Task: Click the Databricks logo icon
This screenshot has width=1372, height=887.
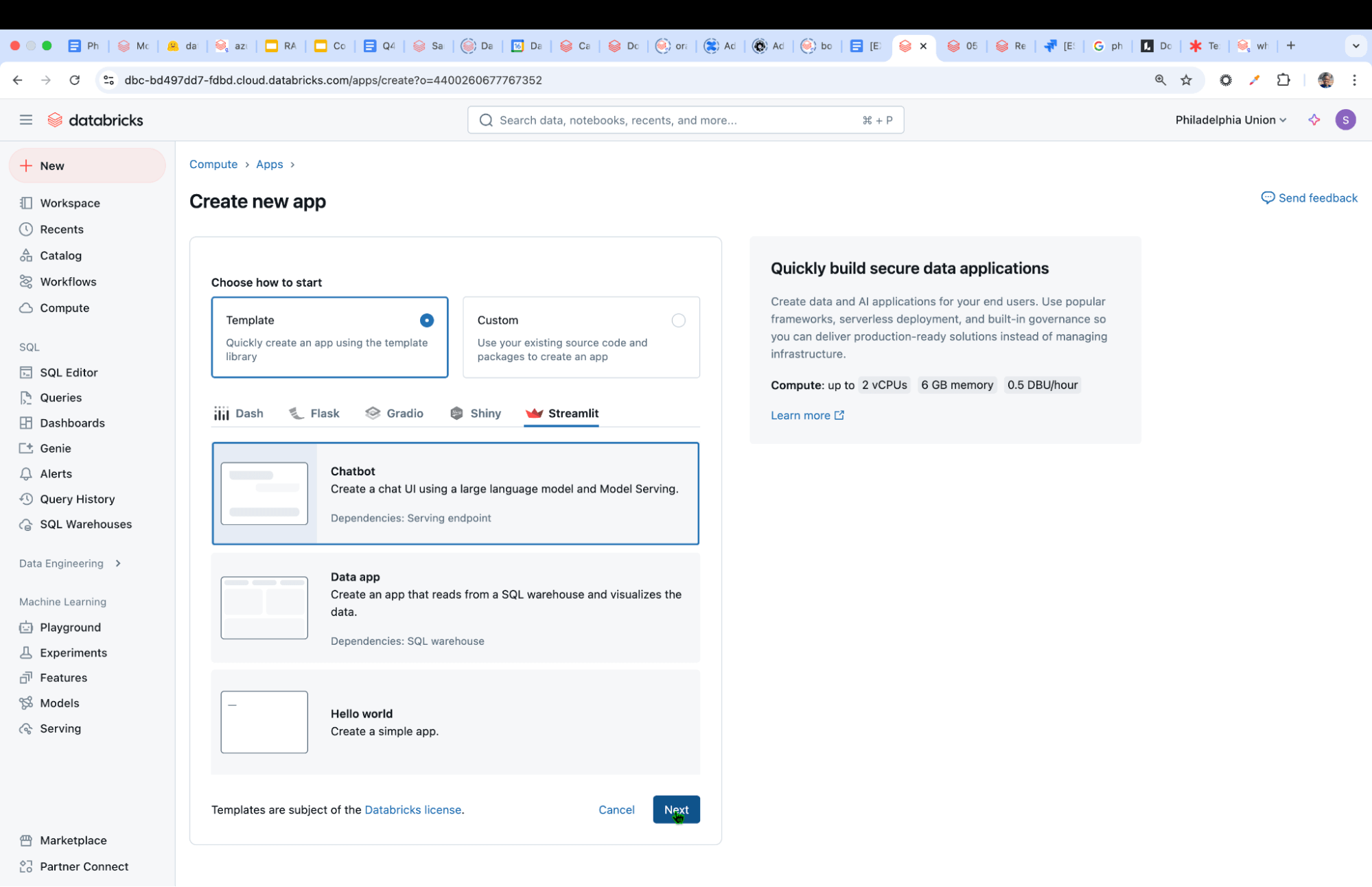Action: (x=55, y=119)
